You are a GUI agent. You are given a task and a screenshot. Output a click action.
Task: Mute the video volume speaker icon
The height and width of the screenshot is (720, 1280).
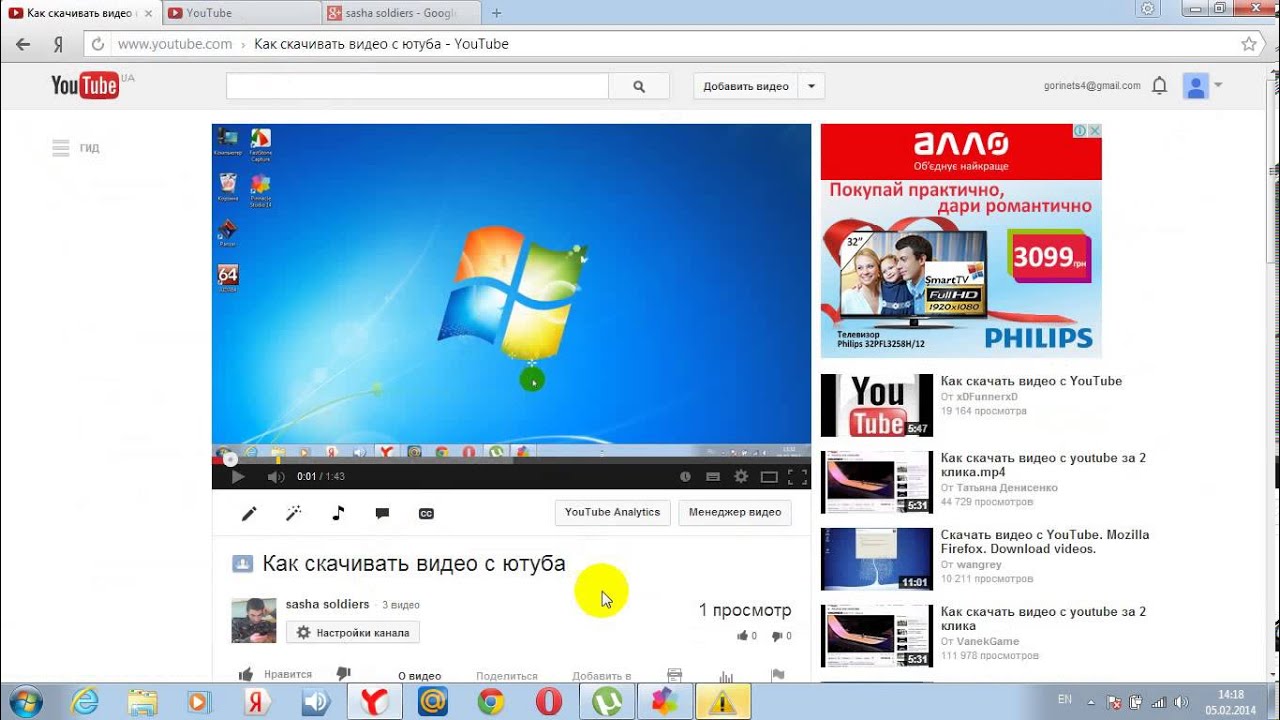pos(276,477)
